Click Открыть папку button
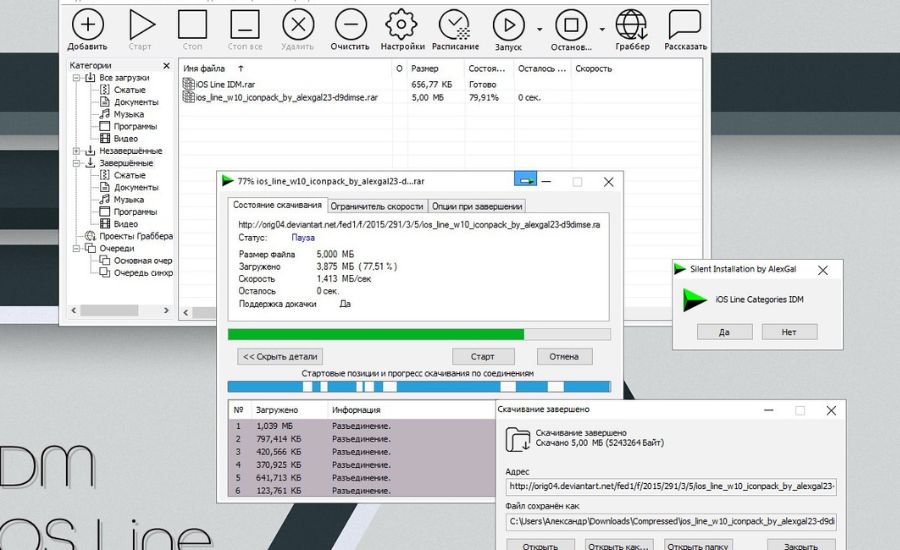 (698, 546)
